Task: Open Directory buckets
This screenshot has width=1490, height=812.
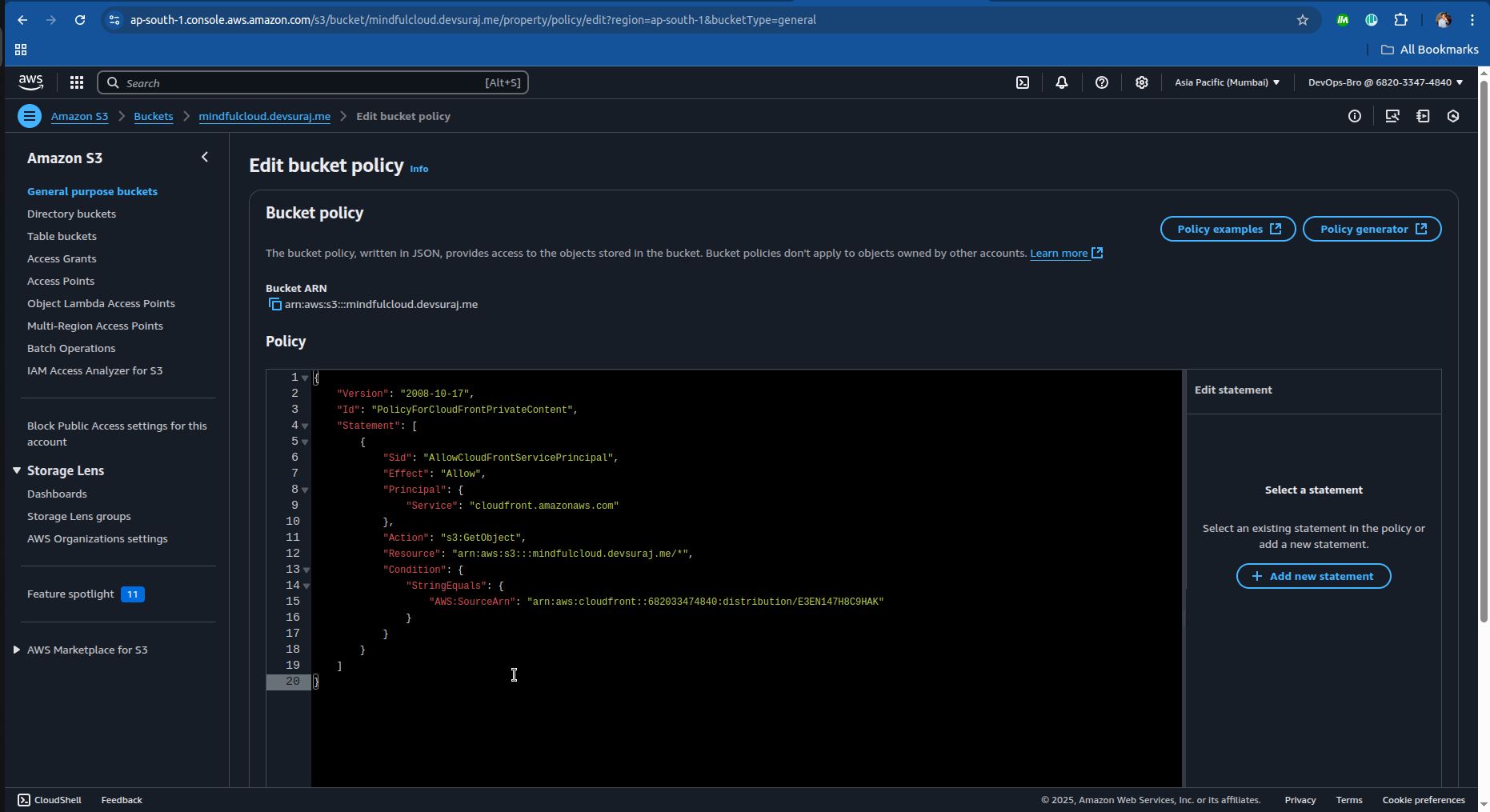Action: click(71, 214)
